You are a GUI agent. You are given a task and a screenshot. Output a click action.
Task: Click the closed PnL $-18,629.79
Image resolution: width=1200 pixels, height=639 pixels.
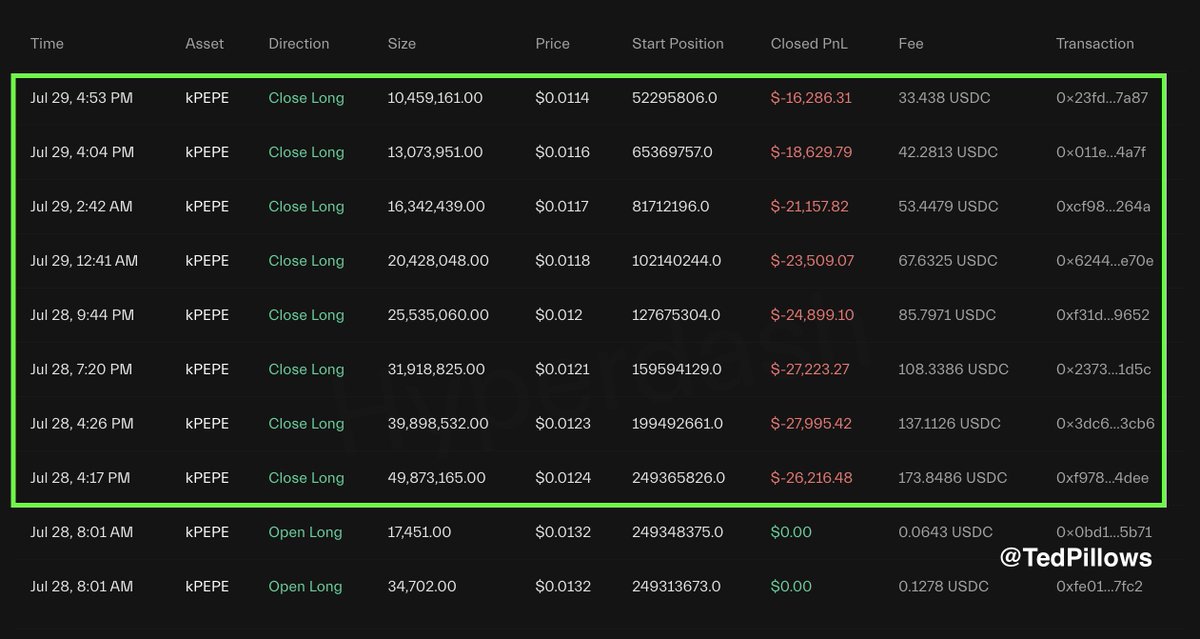click(811, 152)
